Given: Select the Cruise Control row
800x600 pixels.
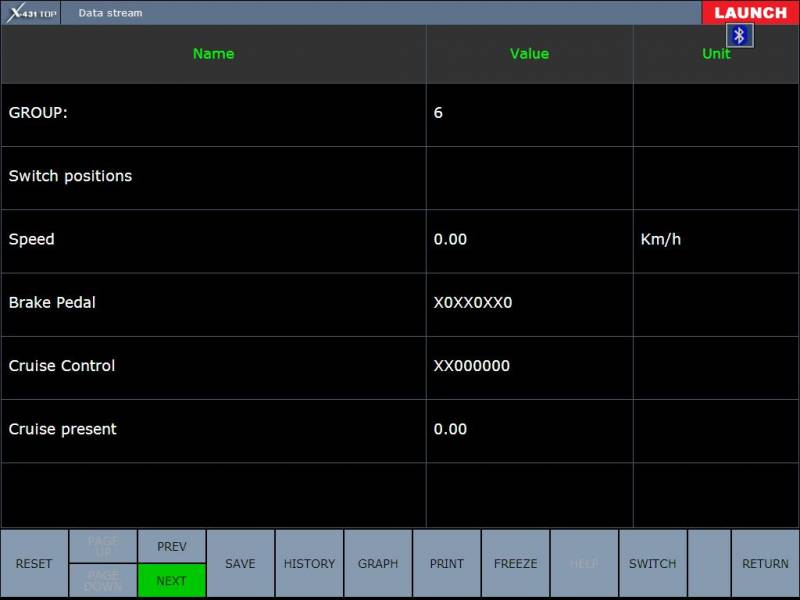Looking at the screenshot, I should tap(213, 366).
